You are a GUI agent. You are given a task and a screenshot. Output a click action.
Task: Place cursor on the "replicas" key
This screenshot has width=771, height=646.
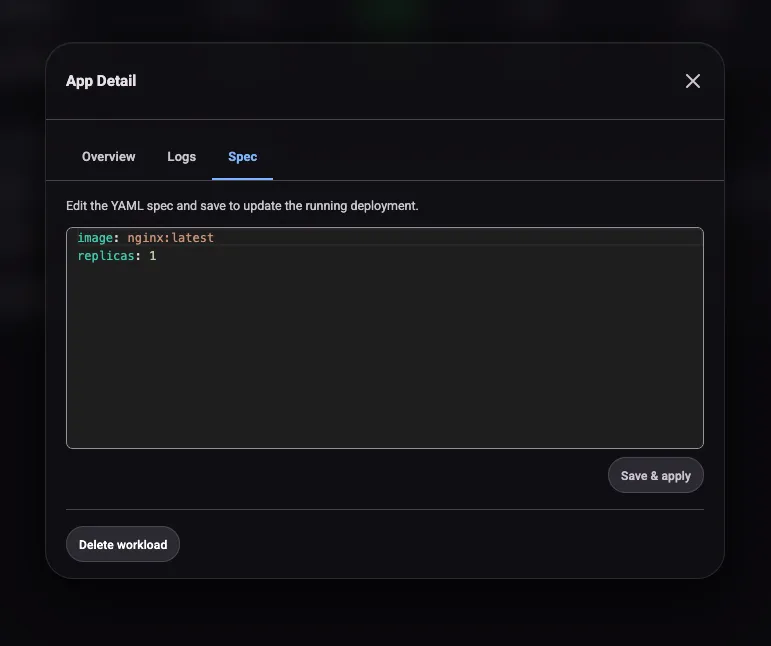106,256
